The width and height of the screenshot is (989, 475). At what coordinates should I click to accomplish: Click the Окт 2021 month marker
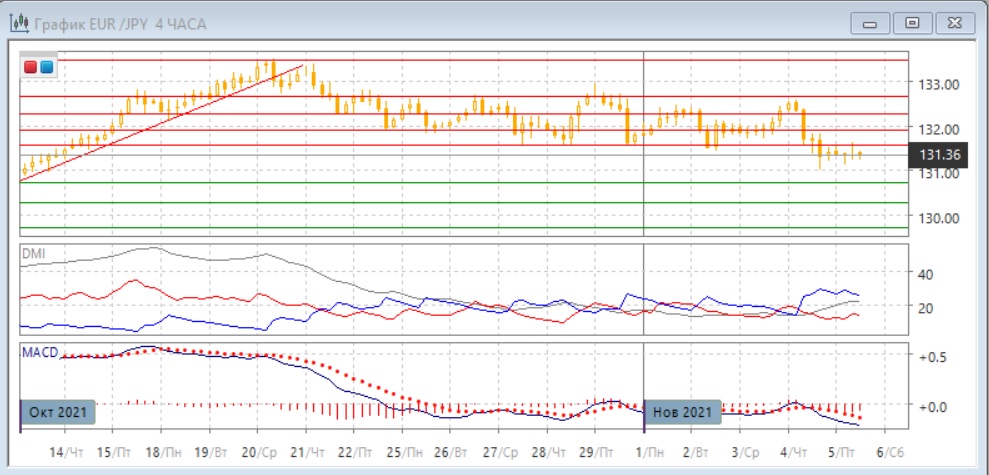tap(58, 412)
